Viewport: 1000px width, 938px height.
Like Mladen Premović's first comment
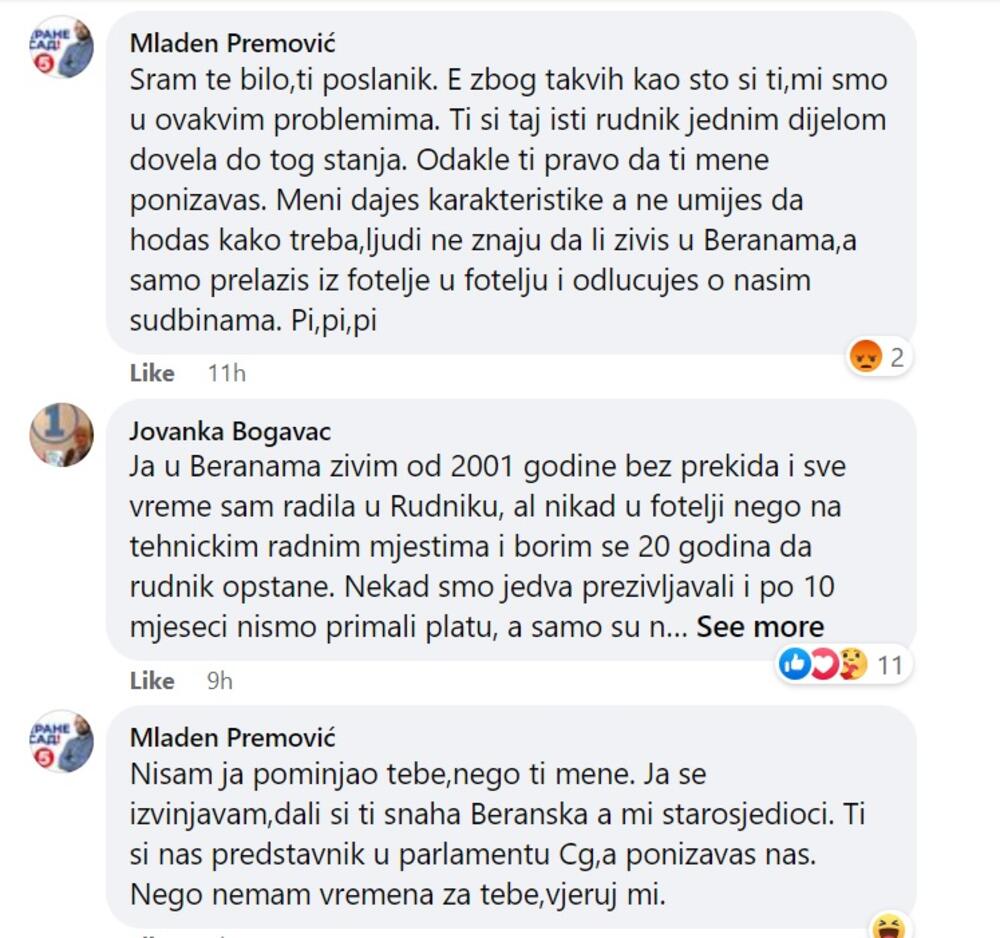[x=152, y=373]
